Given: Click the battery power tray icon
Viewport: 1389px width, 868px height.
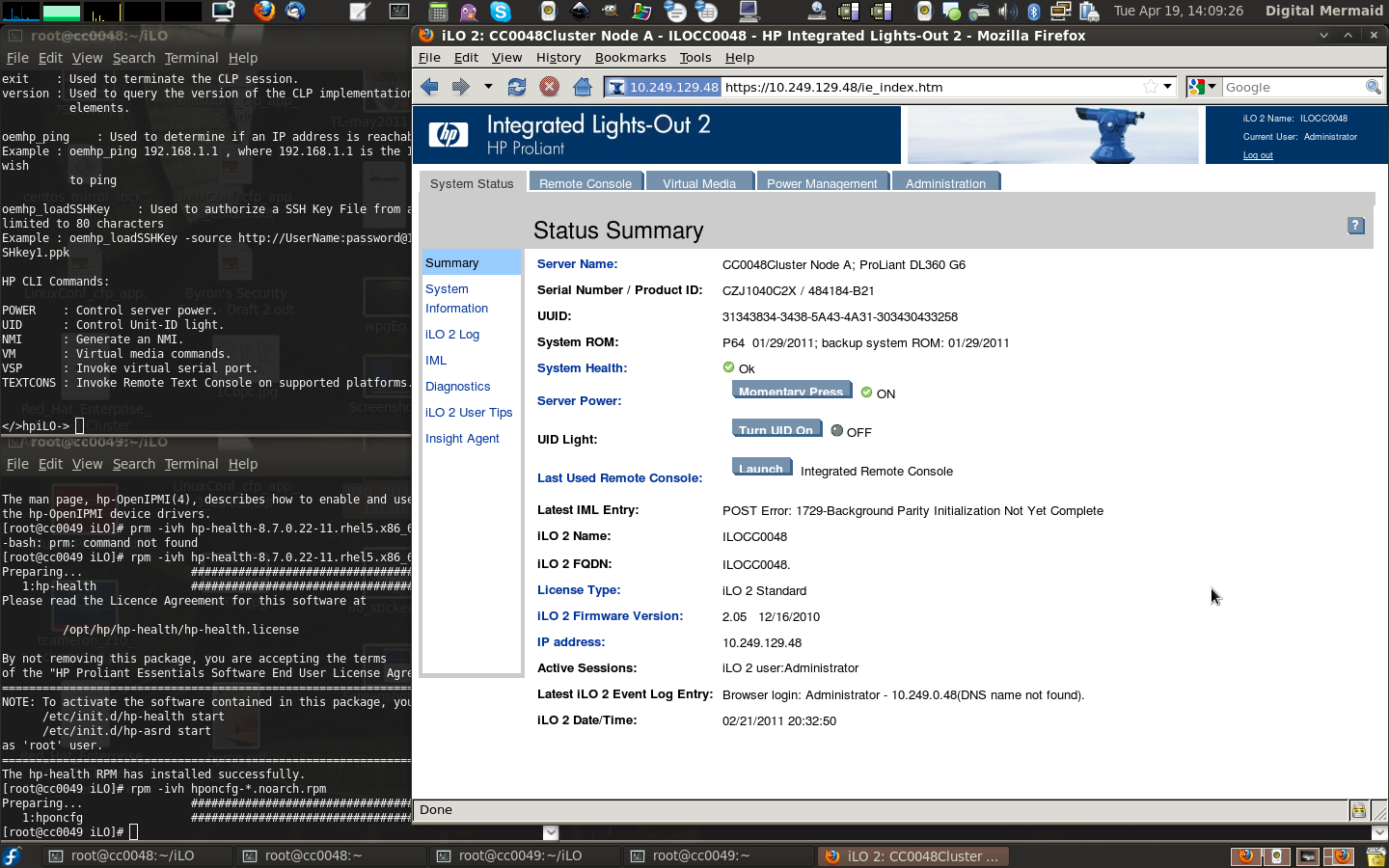Looking at the screenshot, I should click(x=1089, y=12).
